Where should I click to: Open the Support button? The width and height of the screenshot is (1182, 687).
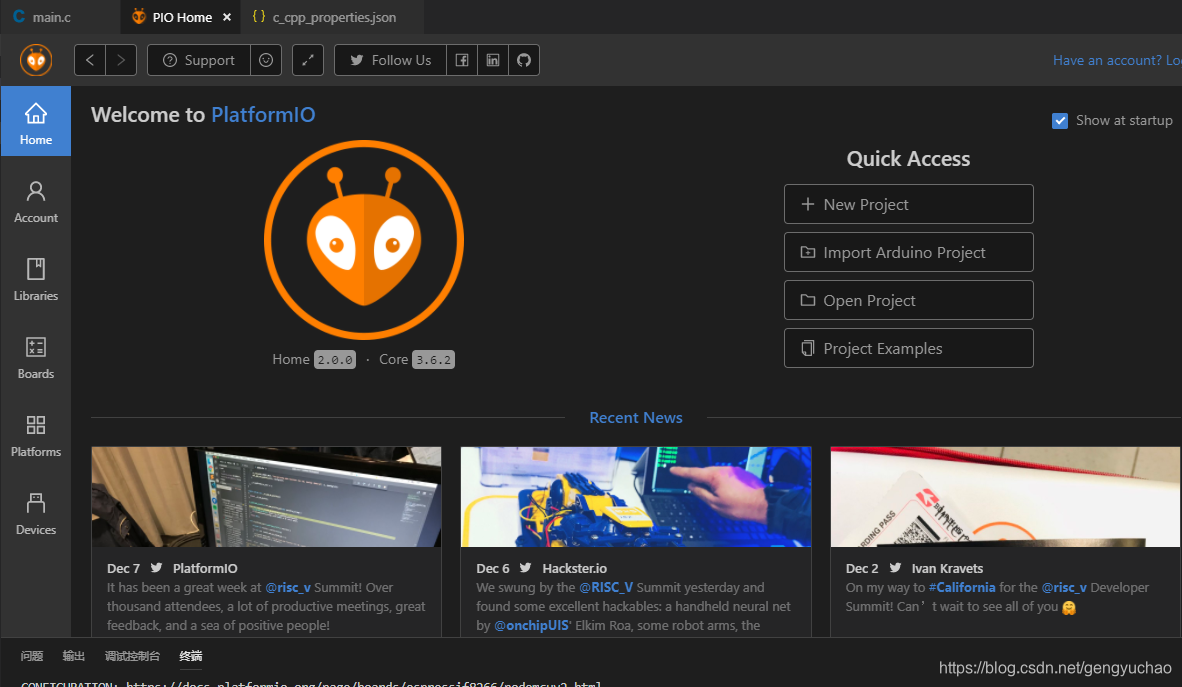(x=199, y=60)
